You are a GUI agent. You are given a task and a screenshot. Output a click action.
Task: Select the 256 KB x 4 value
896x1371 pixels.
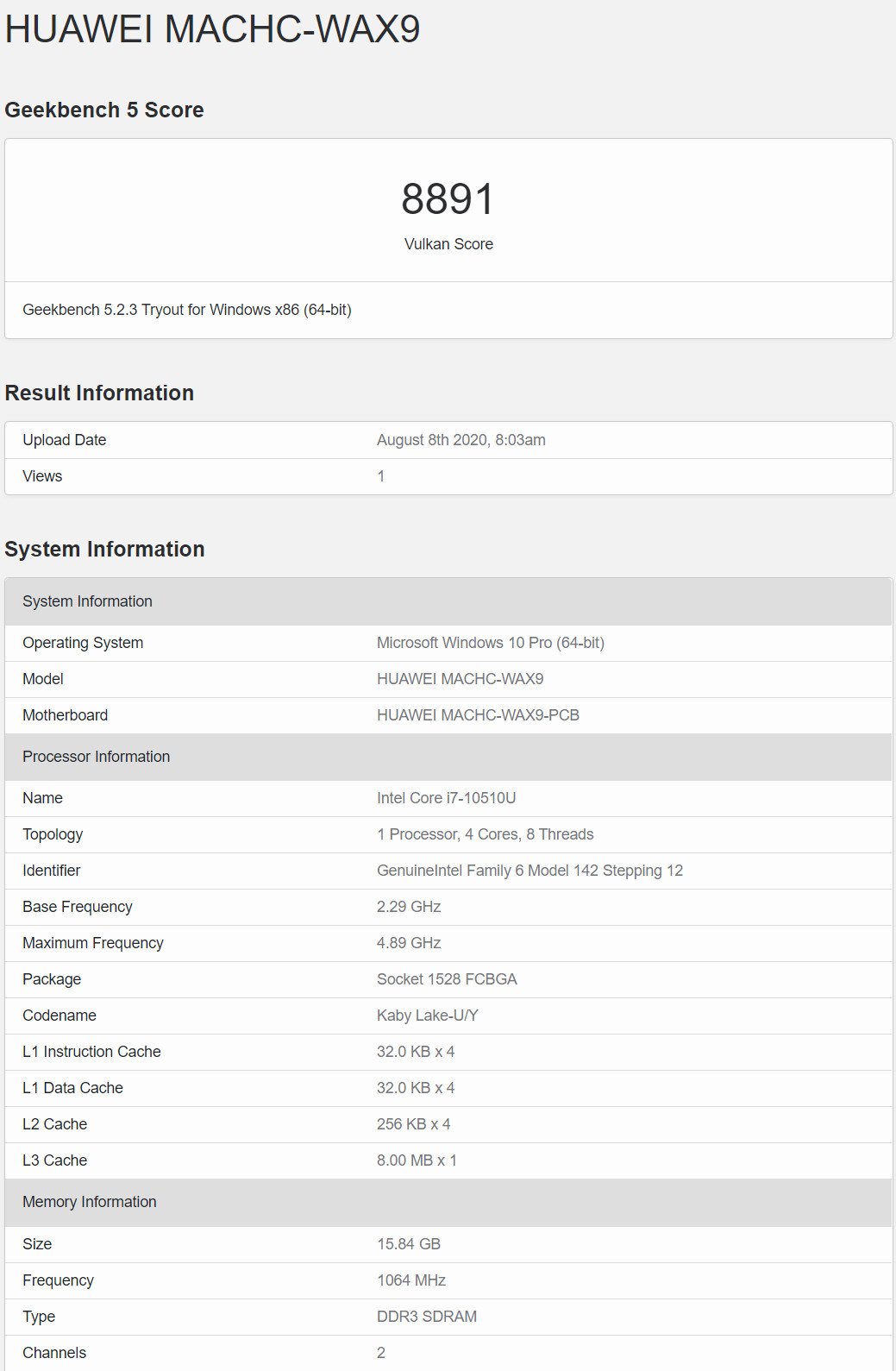coord(414,1124)
